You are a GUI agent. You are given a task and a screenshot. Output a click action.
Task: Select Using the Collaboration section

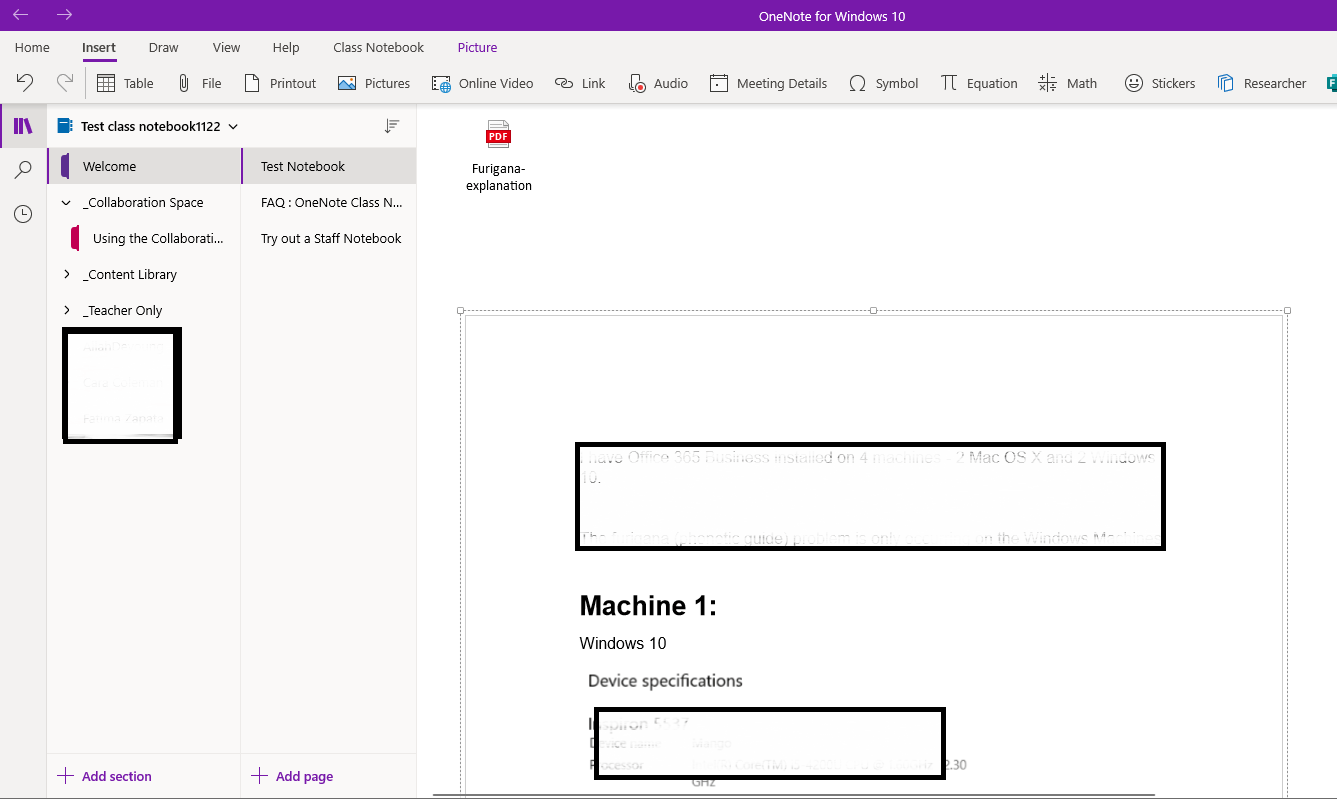[x=144, y=238]
